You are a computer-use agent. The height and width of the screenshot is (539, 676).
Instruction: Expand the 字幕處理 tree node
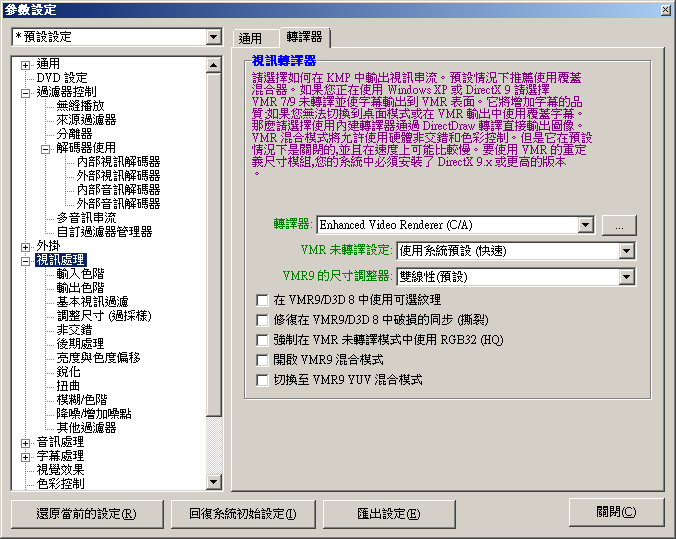(x=25, y=457)
